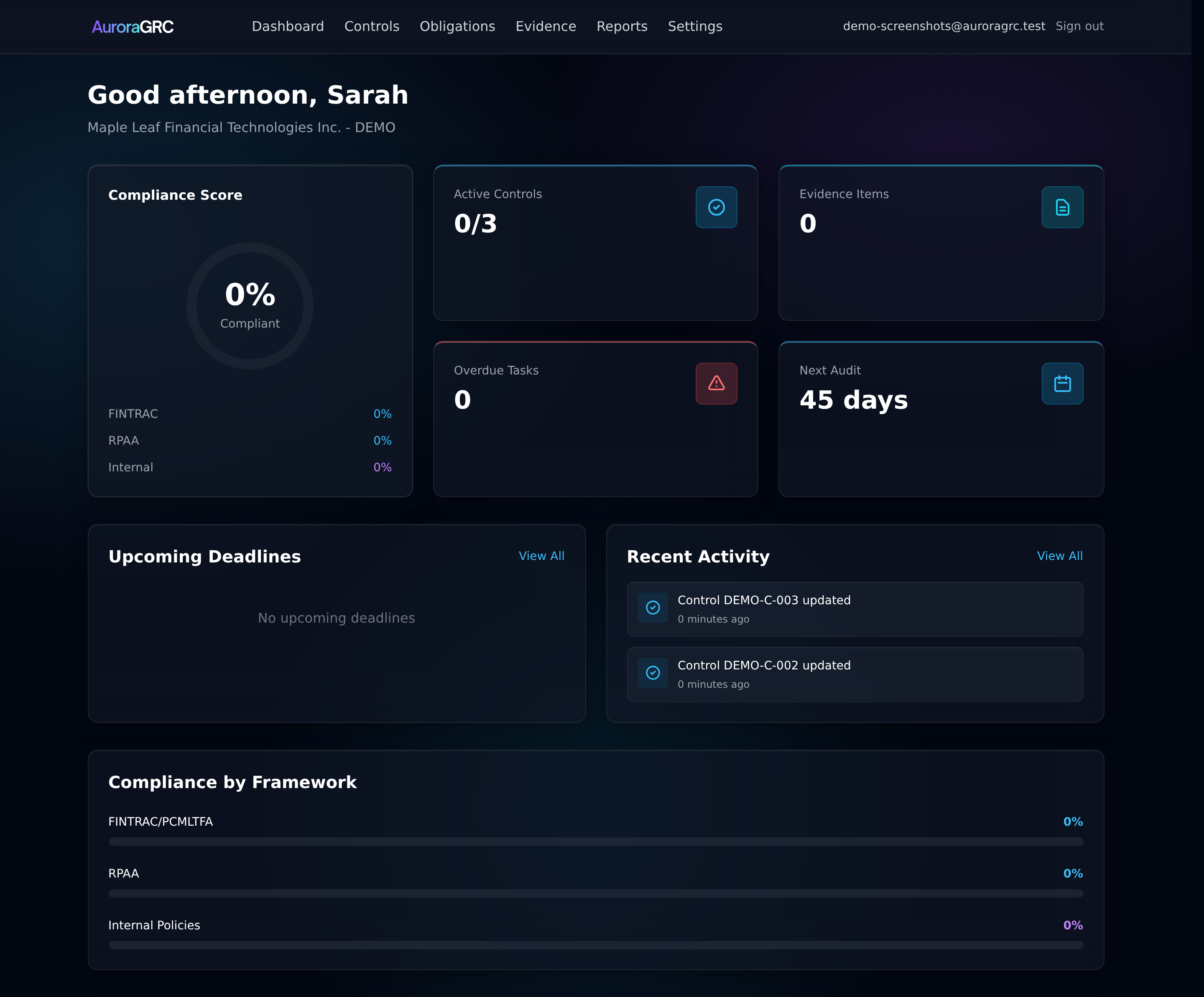Click the 0% compliance score ring
The image size is (1204, 997).
pos(250,305)
